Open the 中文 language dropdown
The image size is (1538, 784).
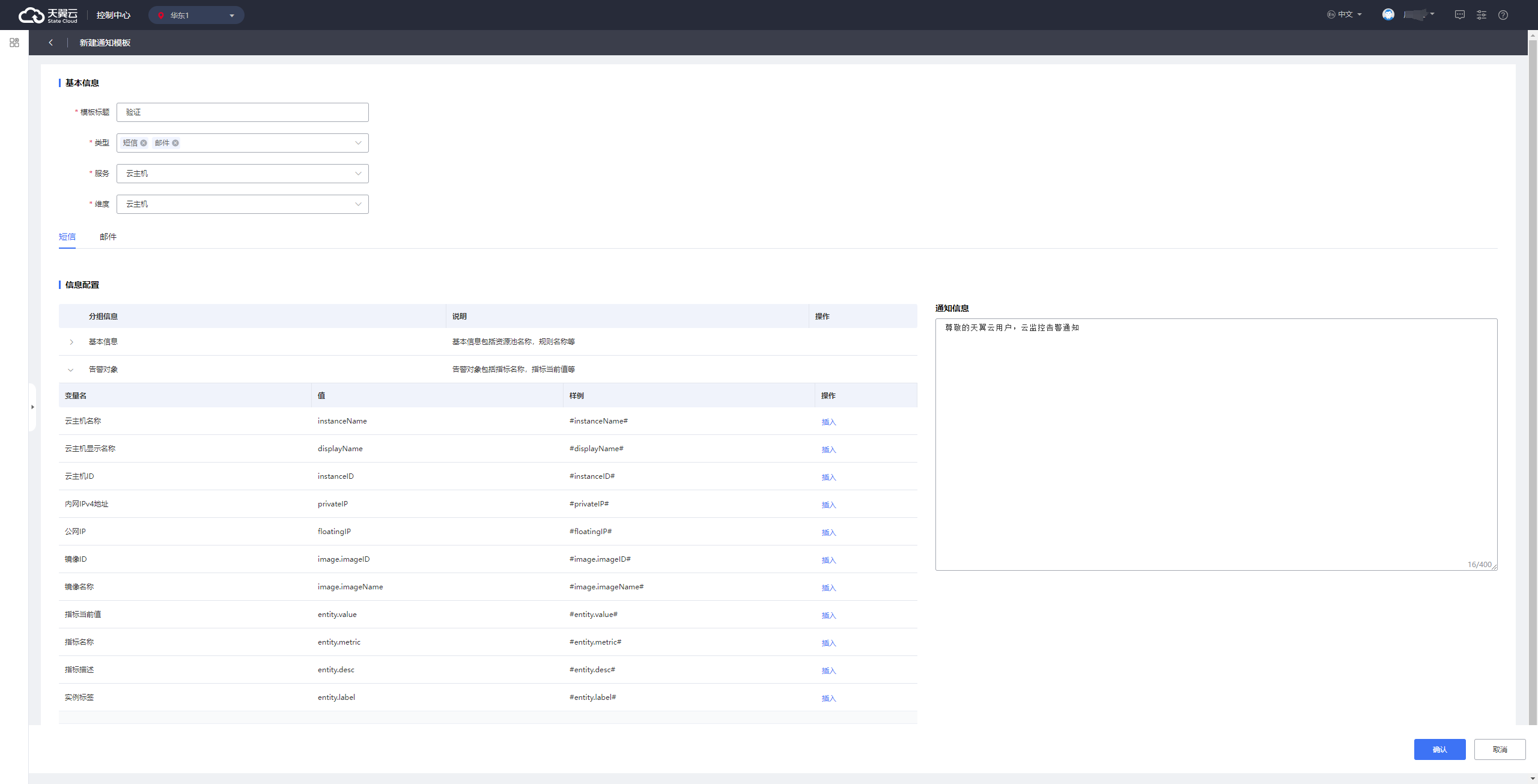pyautogui.click(x=1345, y=14)
